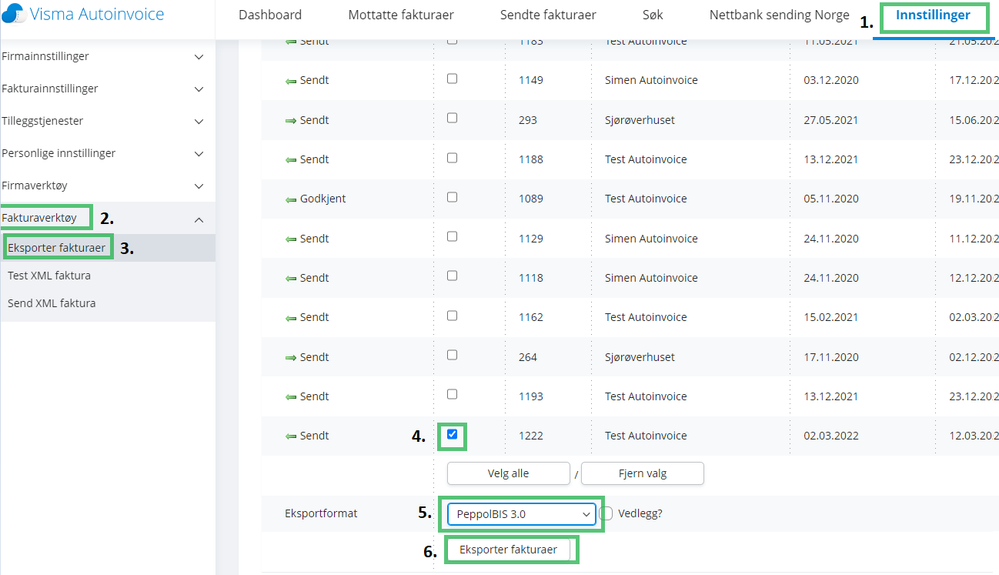Click the Visma Autoinvoice logo icon

[x=13, y=13]
